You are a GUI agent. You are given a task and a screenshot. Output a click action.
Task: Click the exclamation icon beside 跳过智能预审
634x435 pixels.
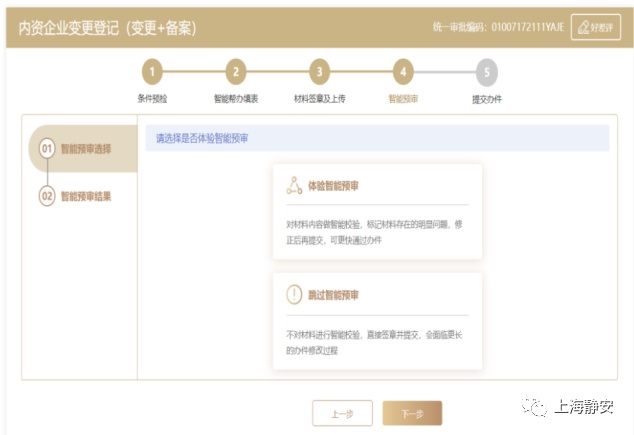(x=294, y=295)
